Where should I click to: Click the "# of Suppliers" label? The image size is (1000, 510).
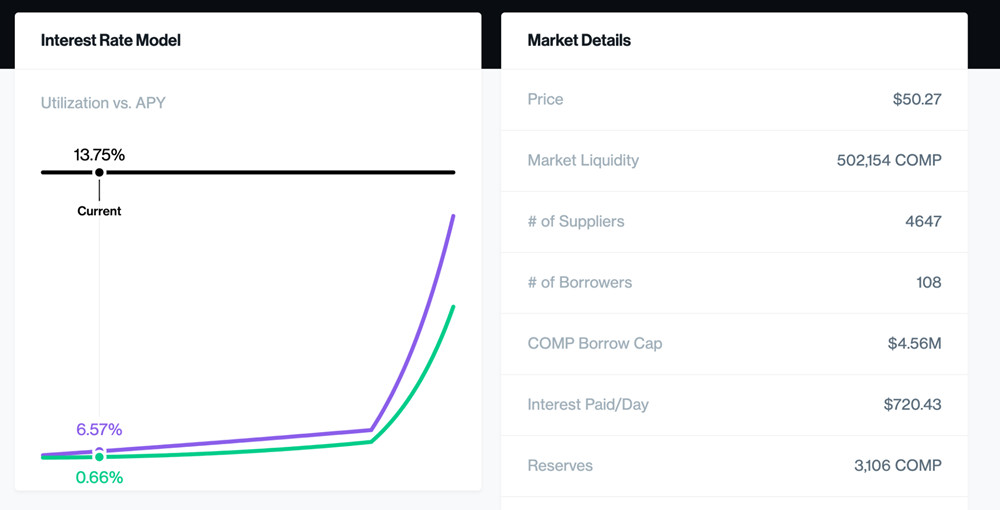coord(576,221)
